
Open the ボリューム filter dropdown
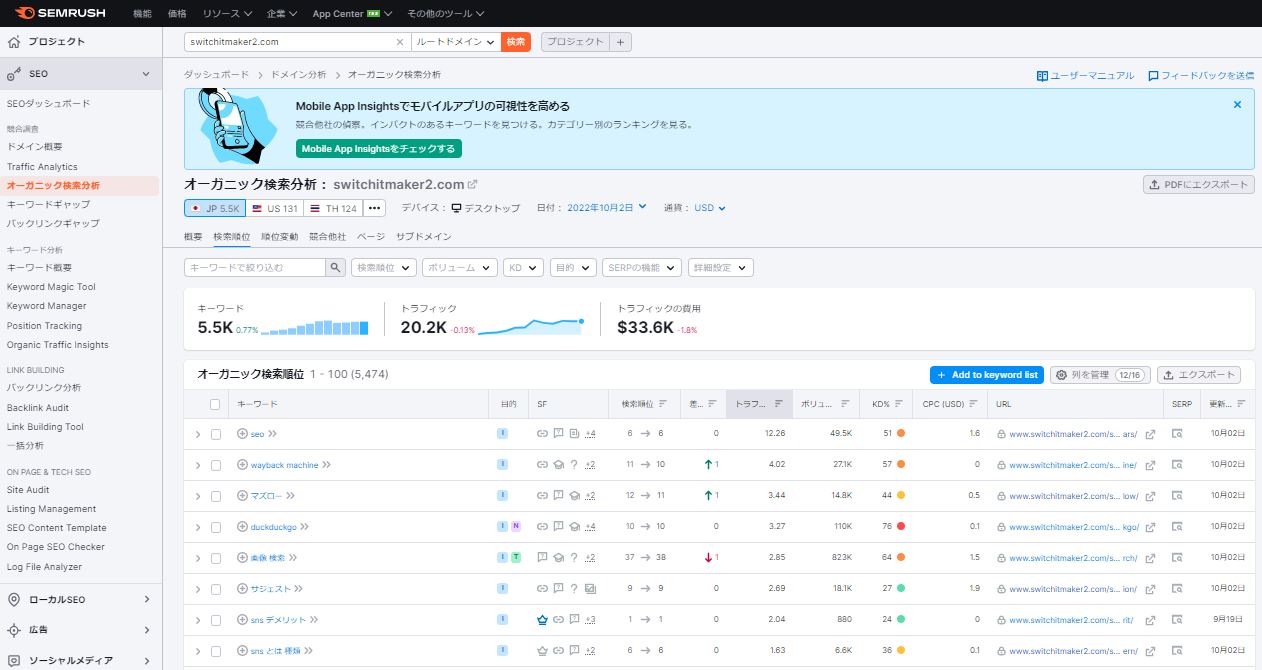tap(460, 268)
